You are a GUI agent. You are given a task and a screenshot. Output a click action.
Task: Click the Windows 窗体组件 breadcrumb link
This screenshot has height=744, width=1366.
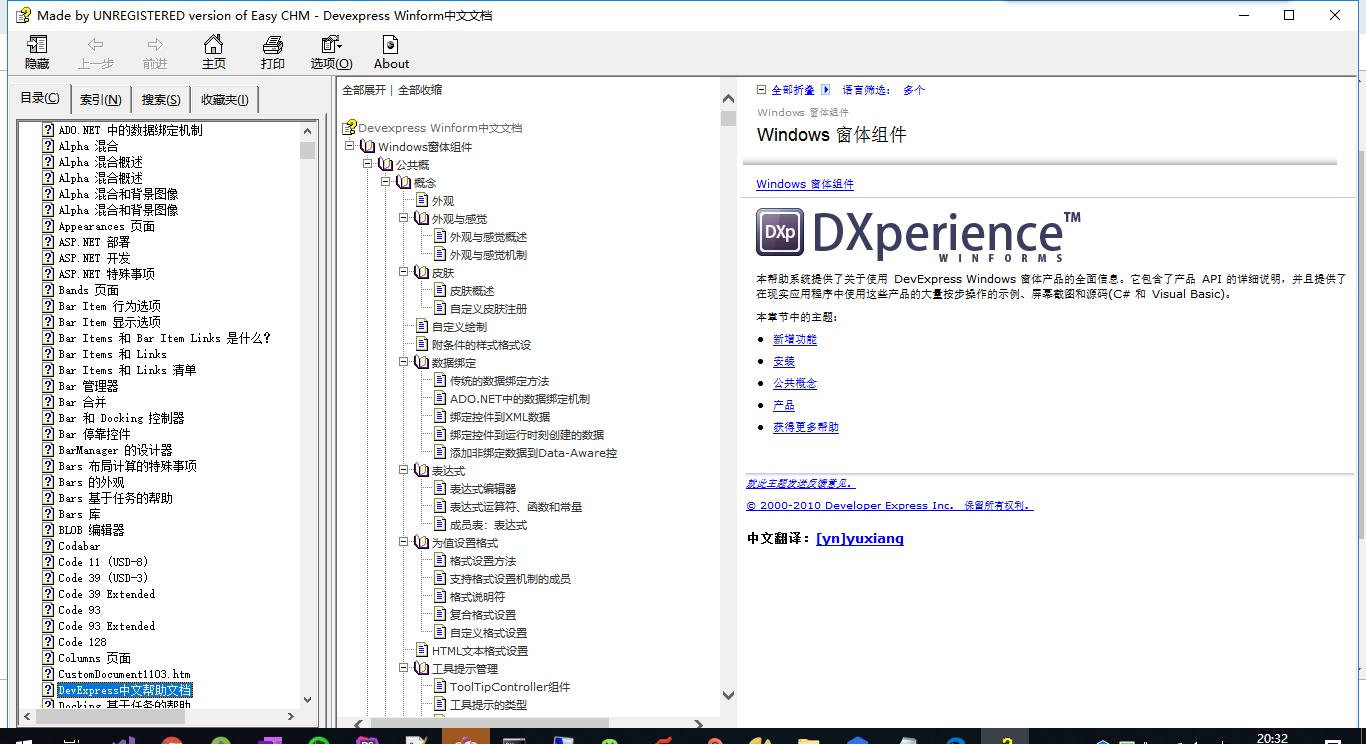(805, 184)
